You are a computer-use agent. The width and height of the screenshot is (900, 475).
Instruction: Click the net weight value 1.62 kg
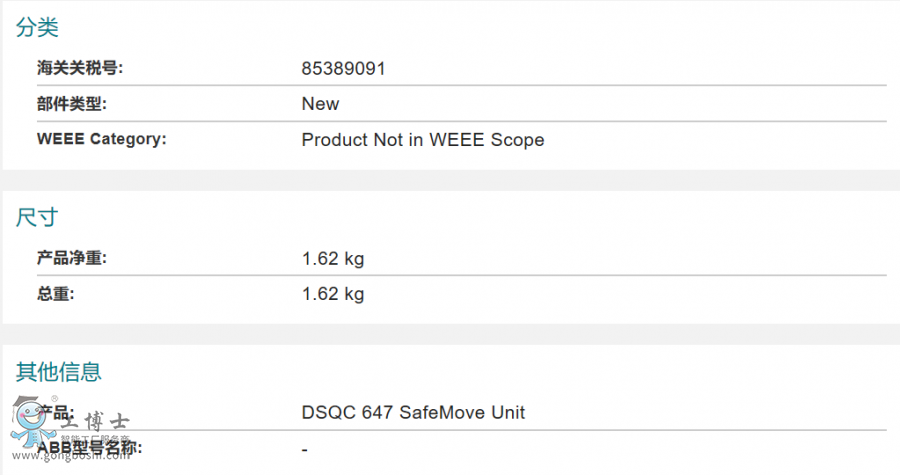click(x=333, y=259)
